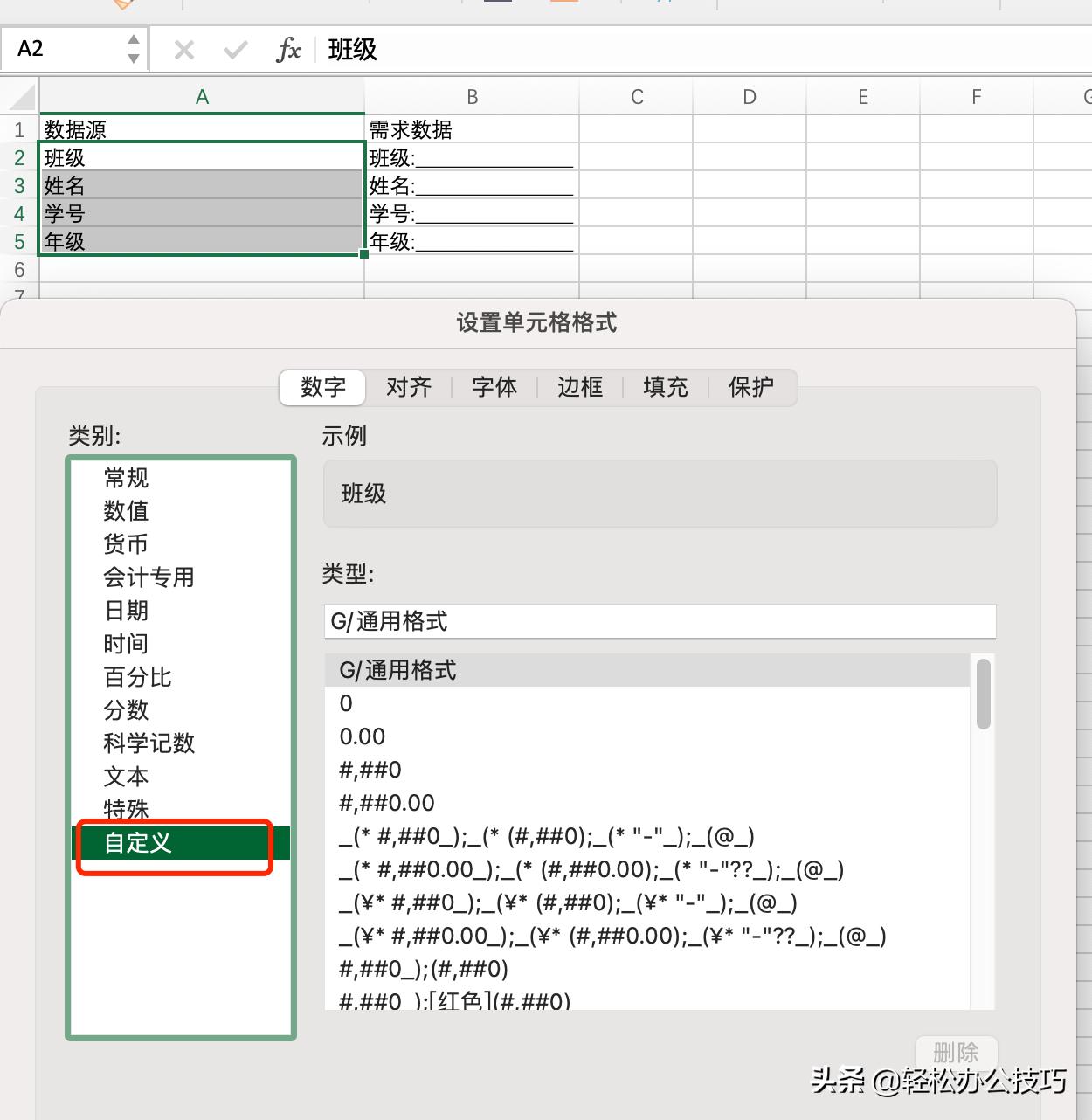
Task: Switch to the 保护 protection tab
Action: 752,387
